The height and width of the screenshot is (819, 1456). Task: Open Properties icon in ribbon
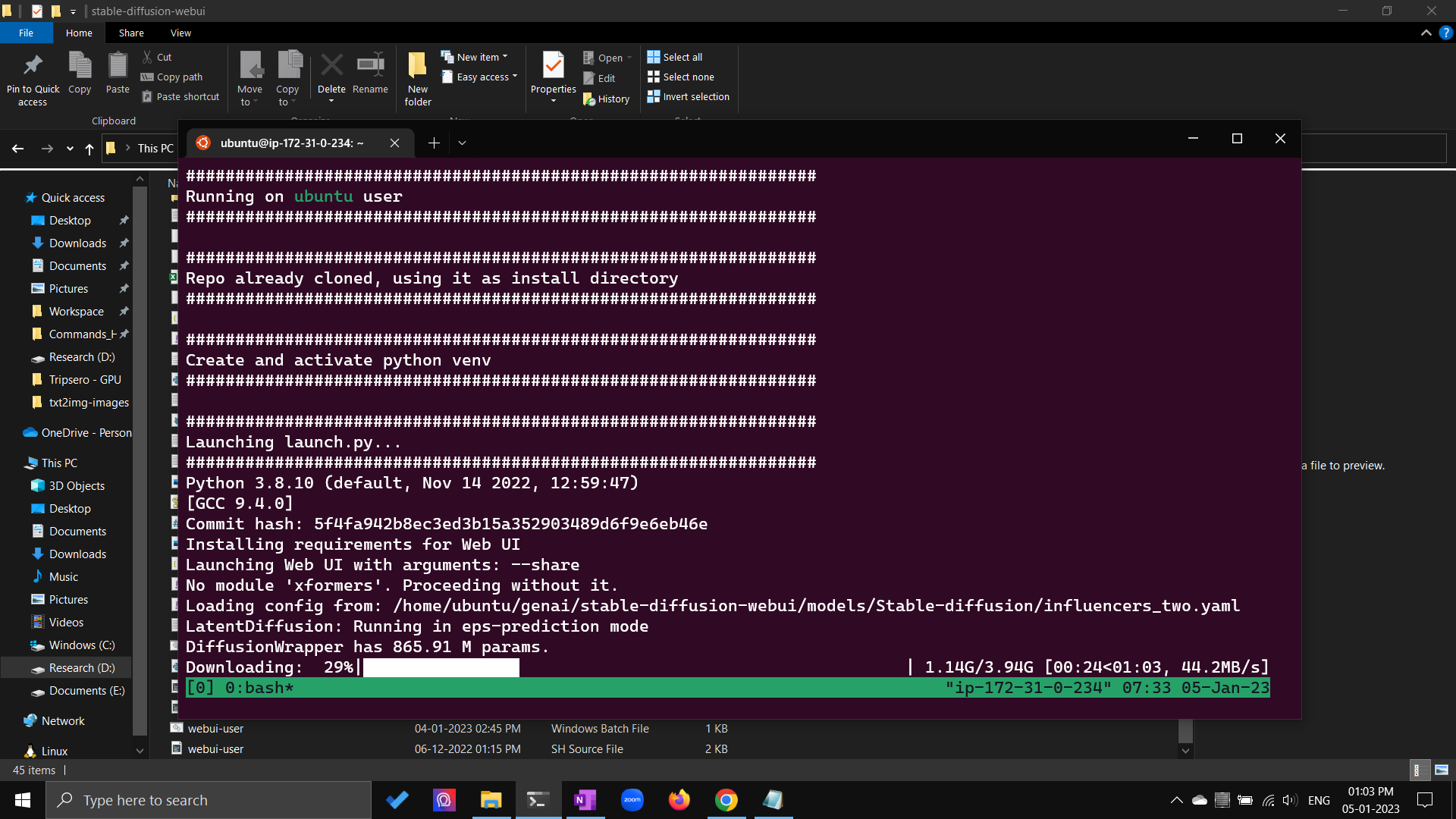554,65
